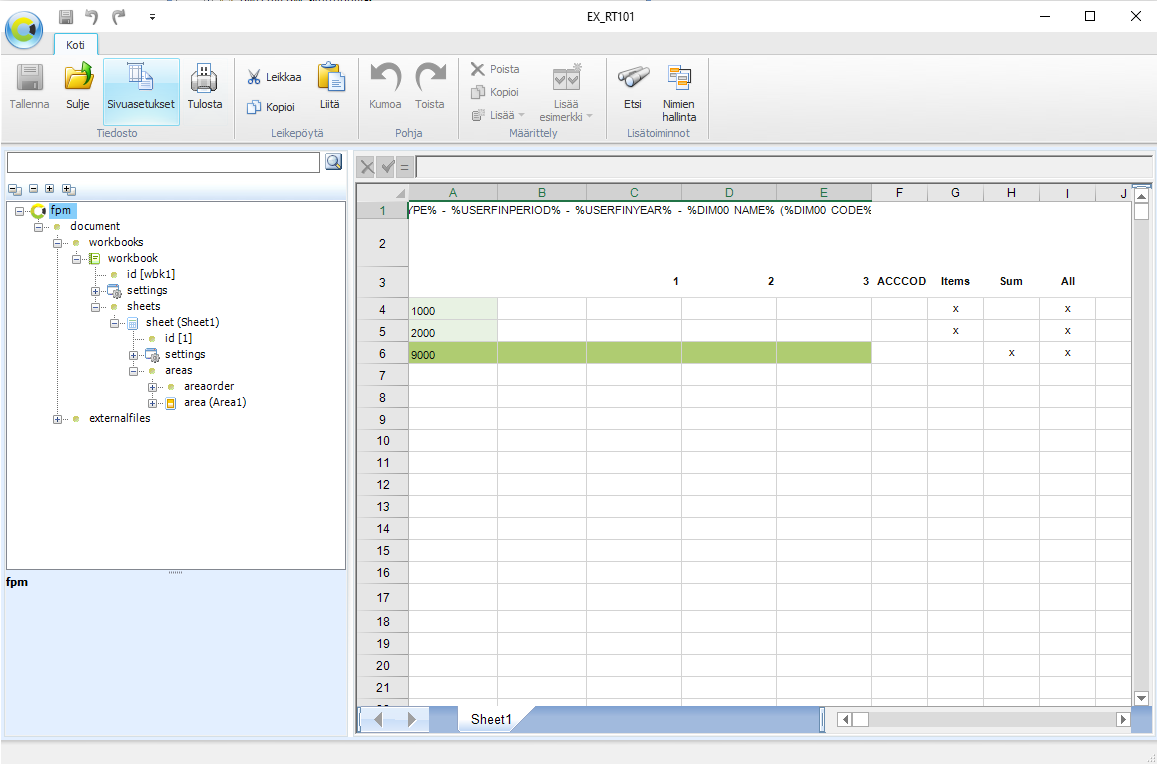Click the Leikkaa scissors icon
Image resolution: width=1157 pixels, height=764 pixels.
click(254, 78)
